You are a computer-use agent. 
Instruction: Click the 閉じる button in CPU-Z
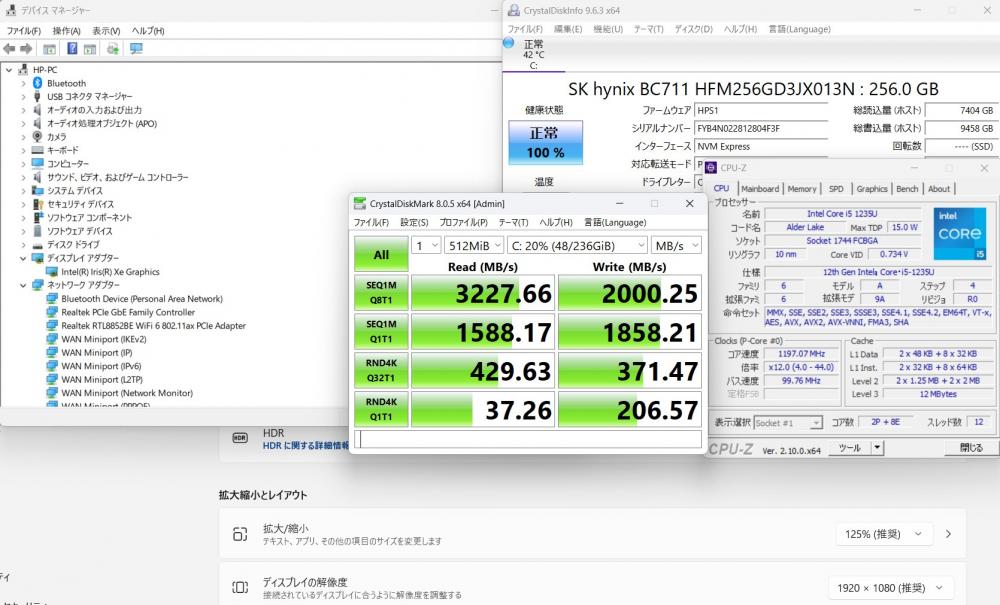tap(970, 448)
